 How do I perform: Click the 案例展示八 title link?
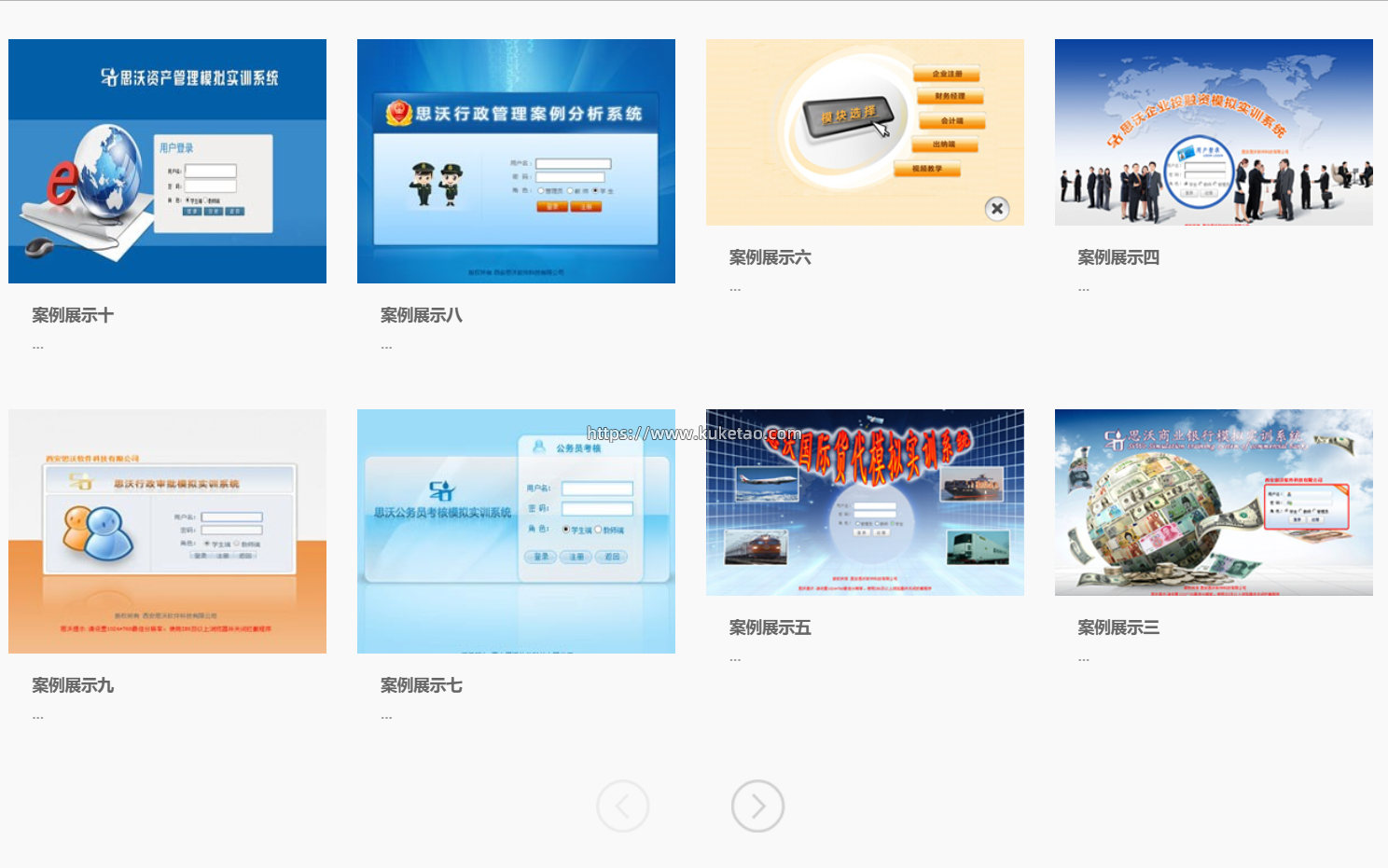422,315
